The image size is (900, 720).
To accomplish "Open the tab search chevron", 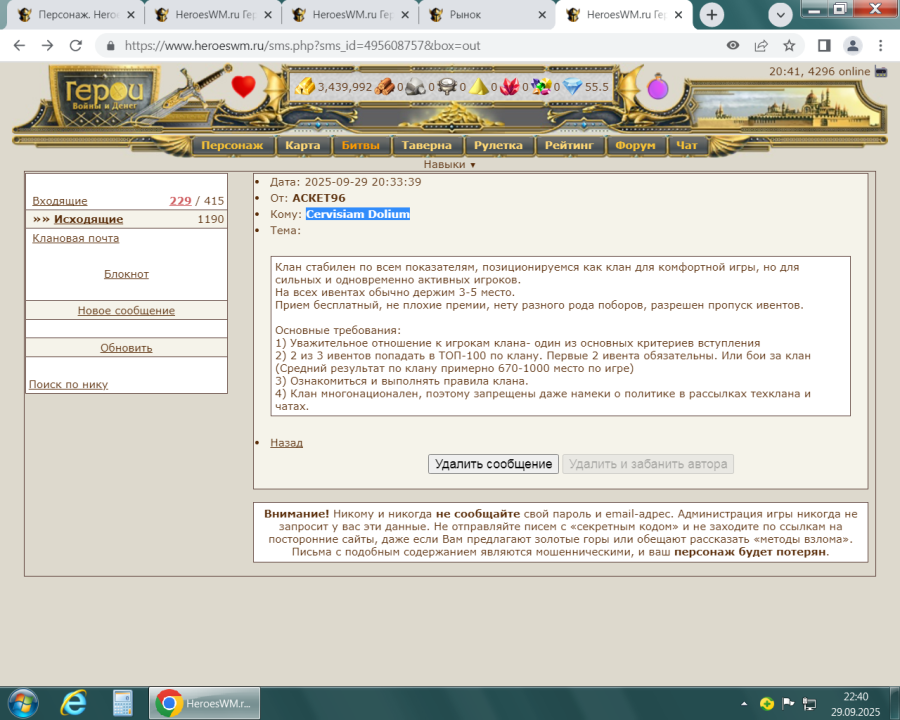I will (x=779, y=15).
